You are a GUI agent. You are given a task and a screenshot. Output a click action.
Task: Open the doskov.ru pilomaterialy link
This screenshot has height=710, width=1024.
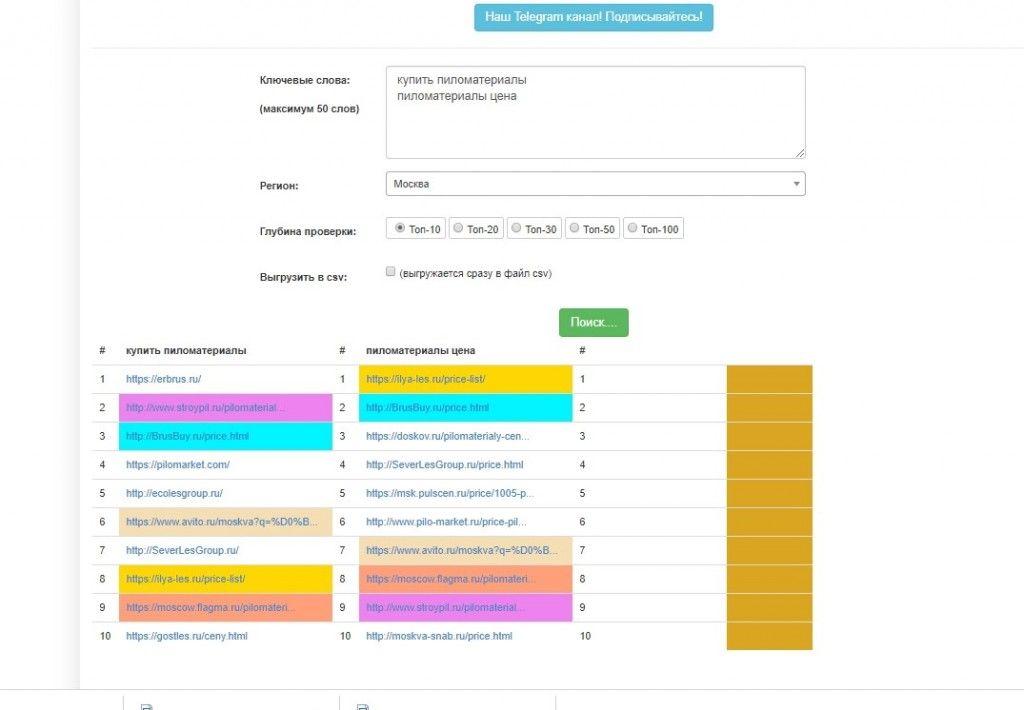point(447,436)
